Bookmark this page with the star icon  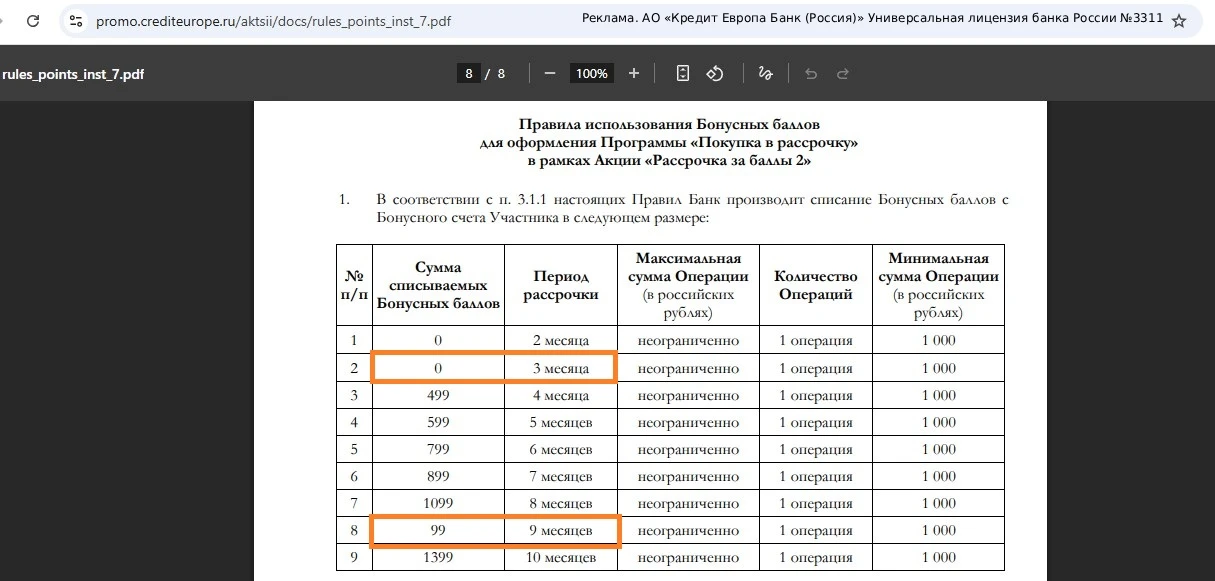[1179, 21]
